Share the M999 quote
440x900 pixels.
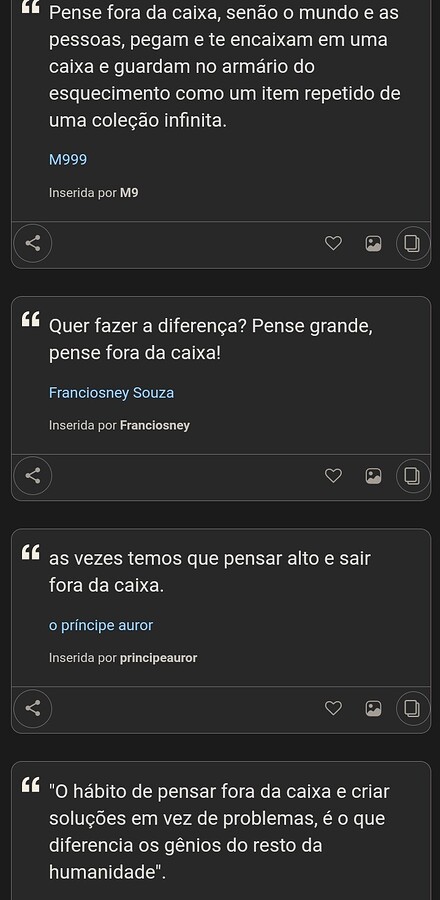click(33, 243)
